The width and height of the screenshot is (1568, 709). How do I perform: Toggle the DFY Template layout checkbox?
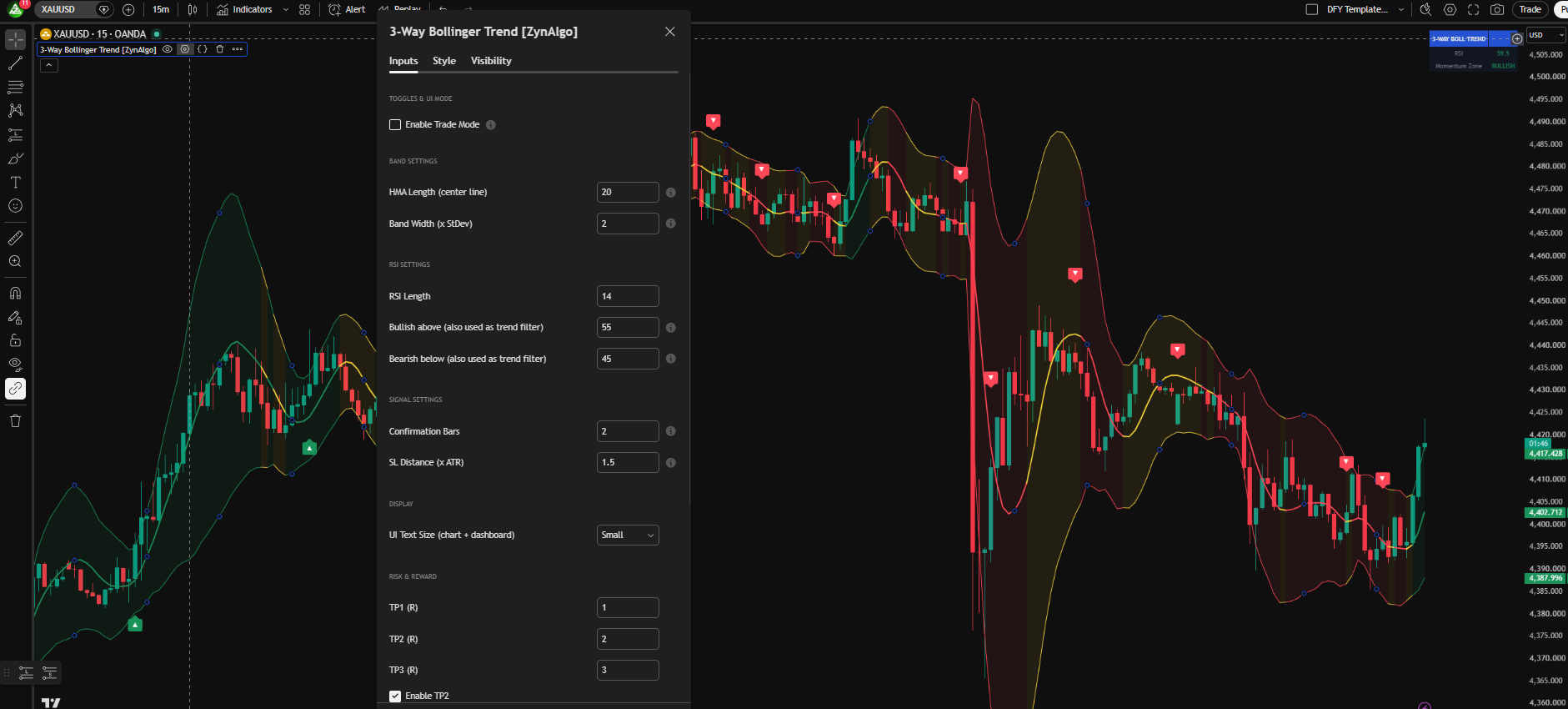point(1311,9)
